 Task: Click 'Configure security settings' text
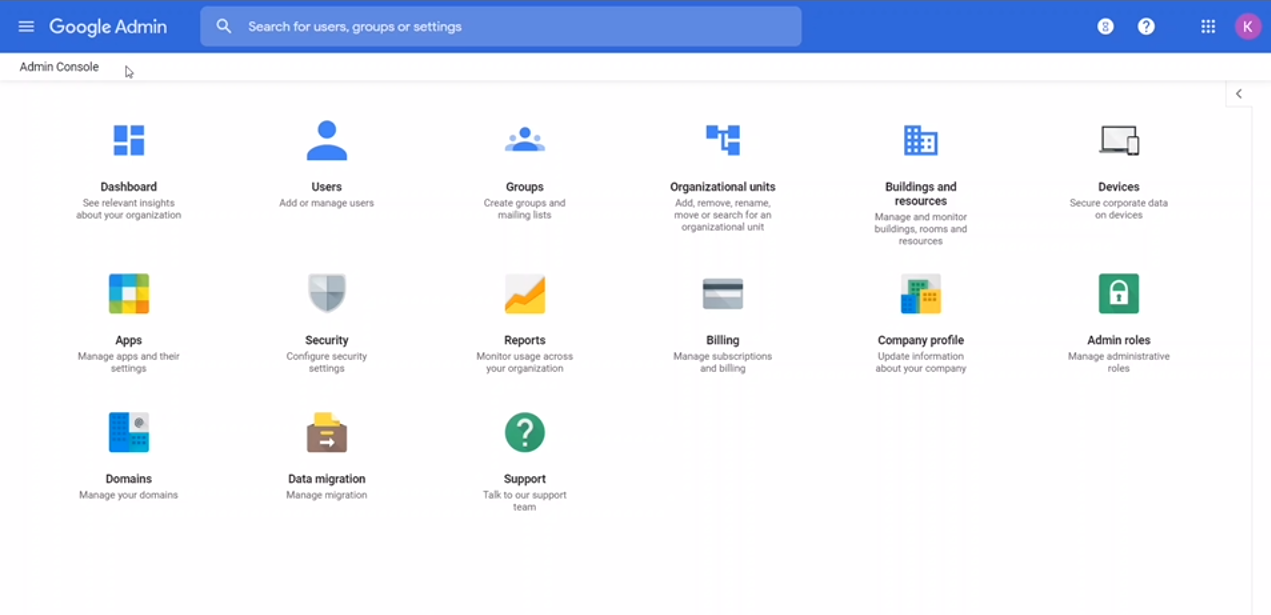coord(327,362)
